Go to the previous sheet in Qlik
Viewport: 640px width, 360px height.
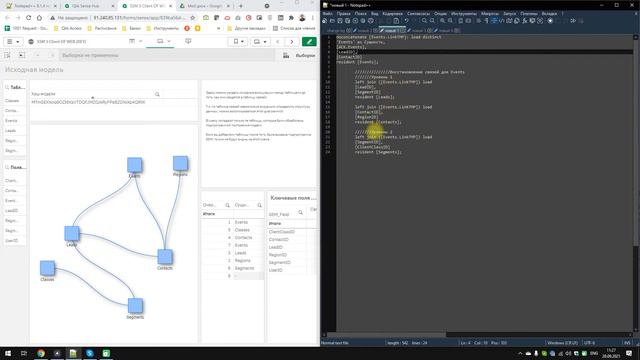[278, 42]
